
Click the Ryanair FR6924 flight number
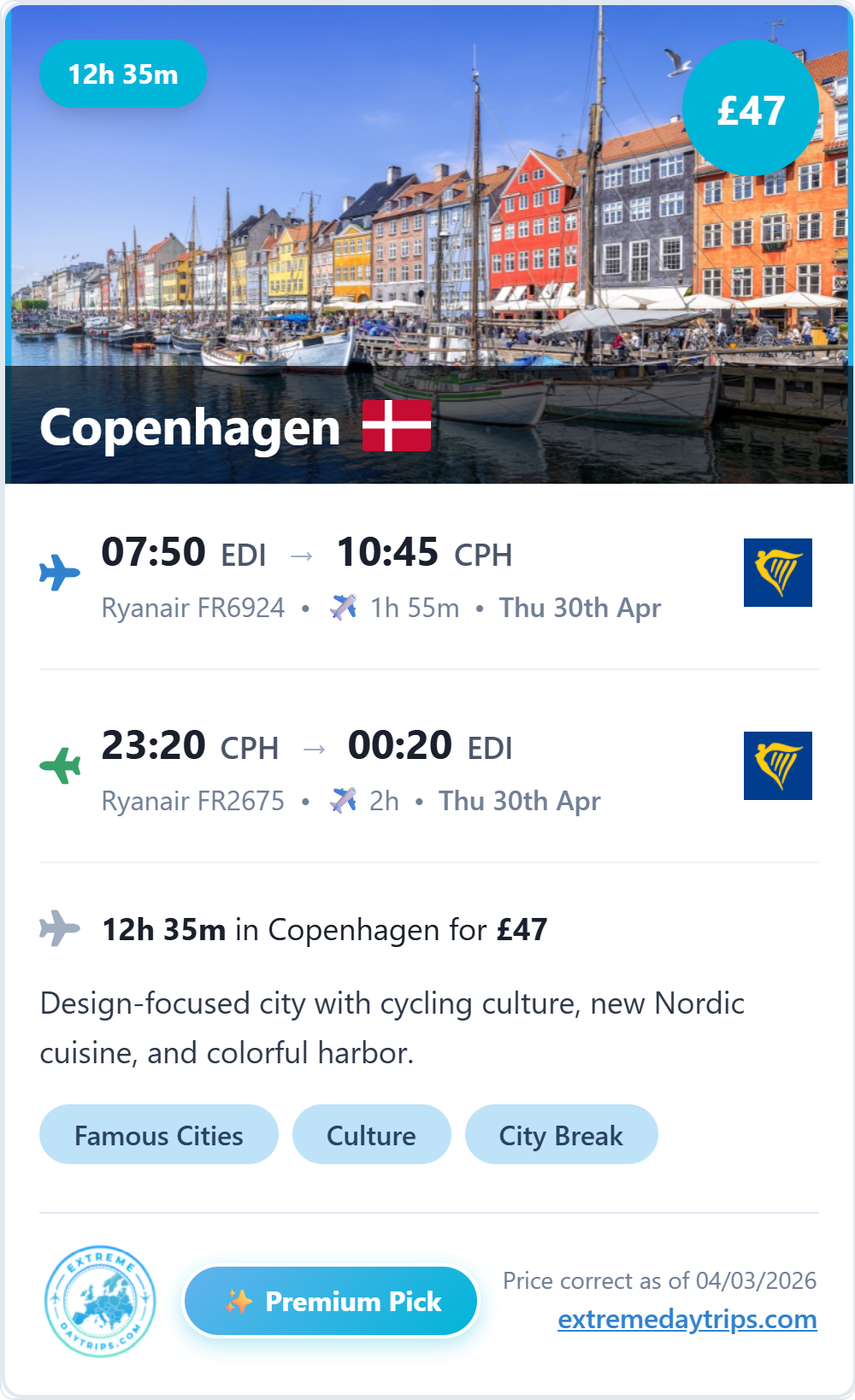click(x=193, y=608)
